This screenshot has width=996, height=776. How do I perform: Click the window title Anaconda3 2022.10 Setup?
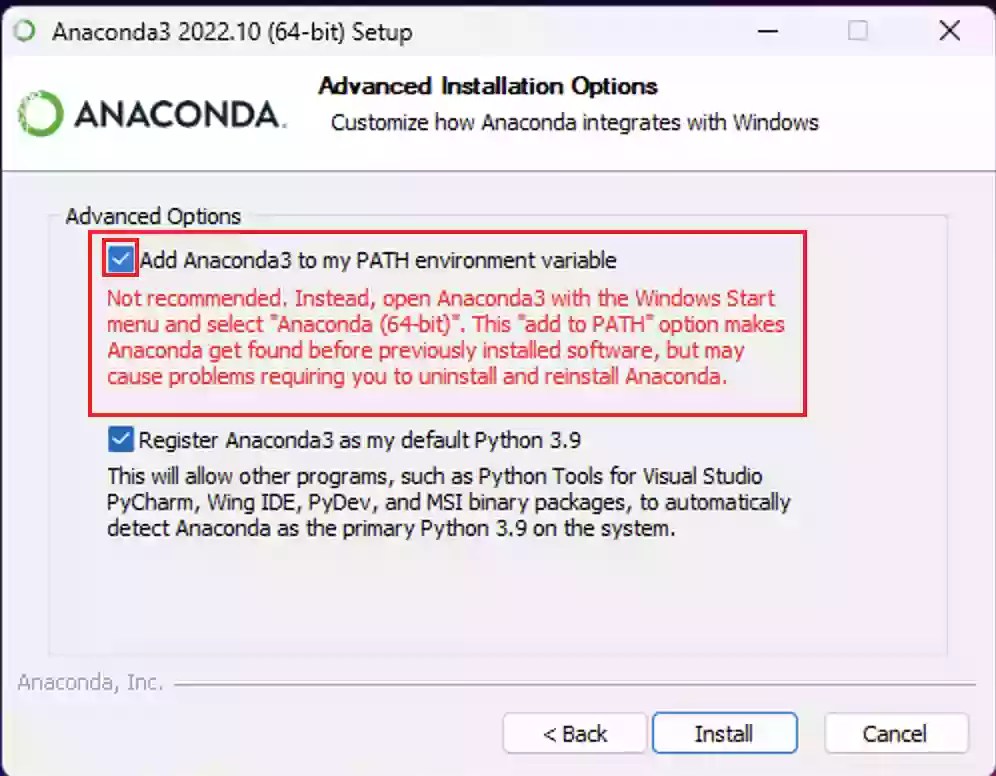[231, 31]
